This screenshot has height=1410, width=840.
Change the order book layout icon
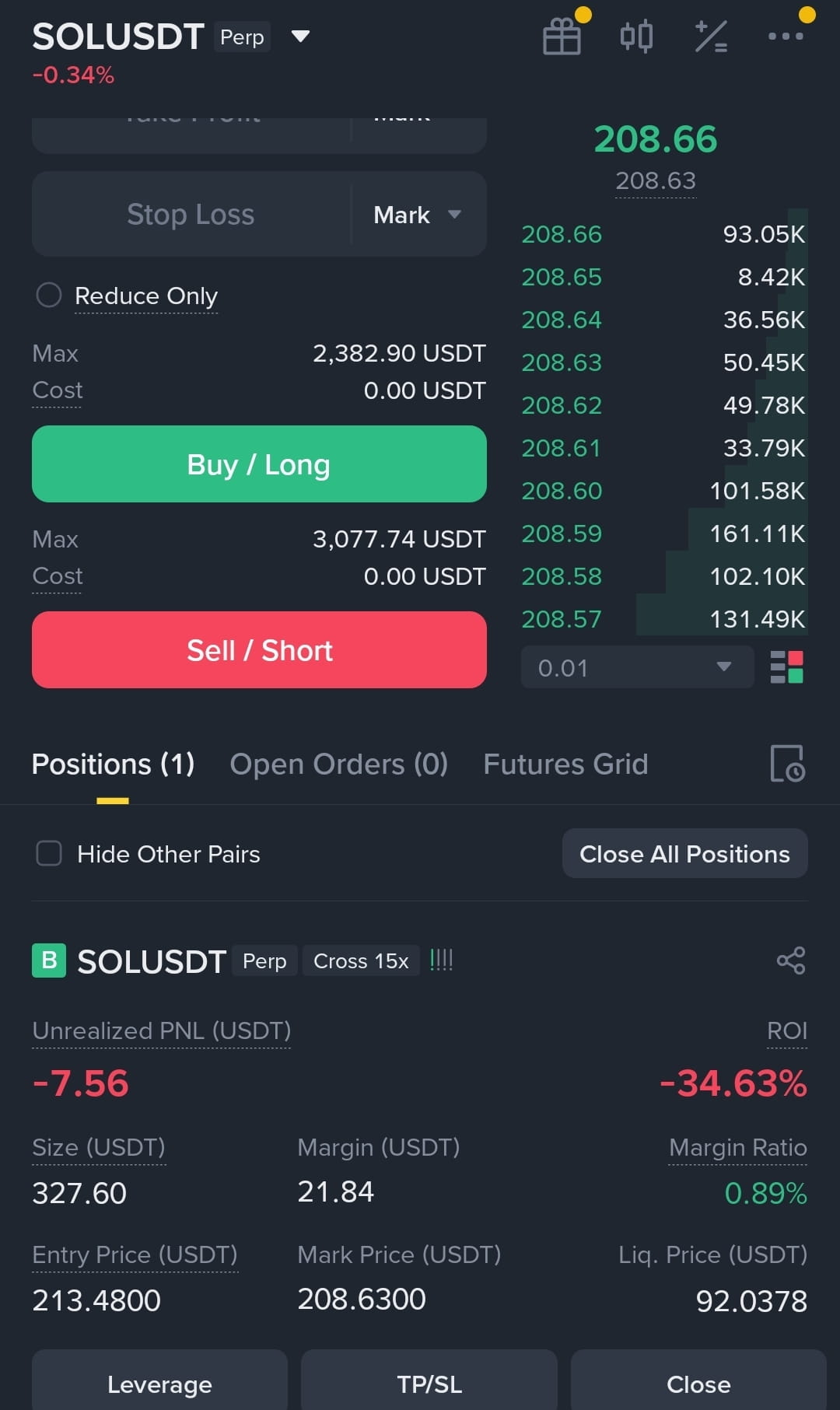786,667
